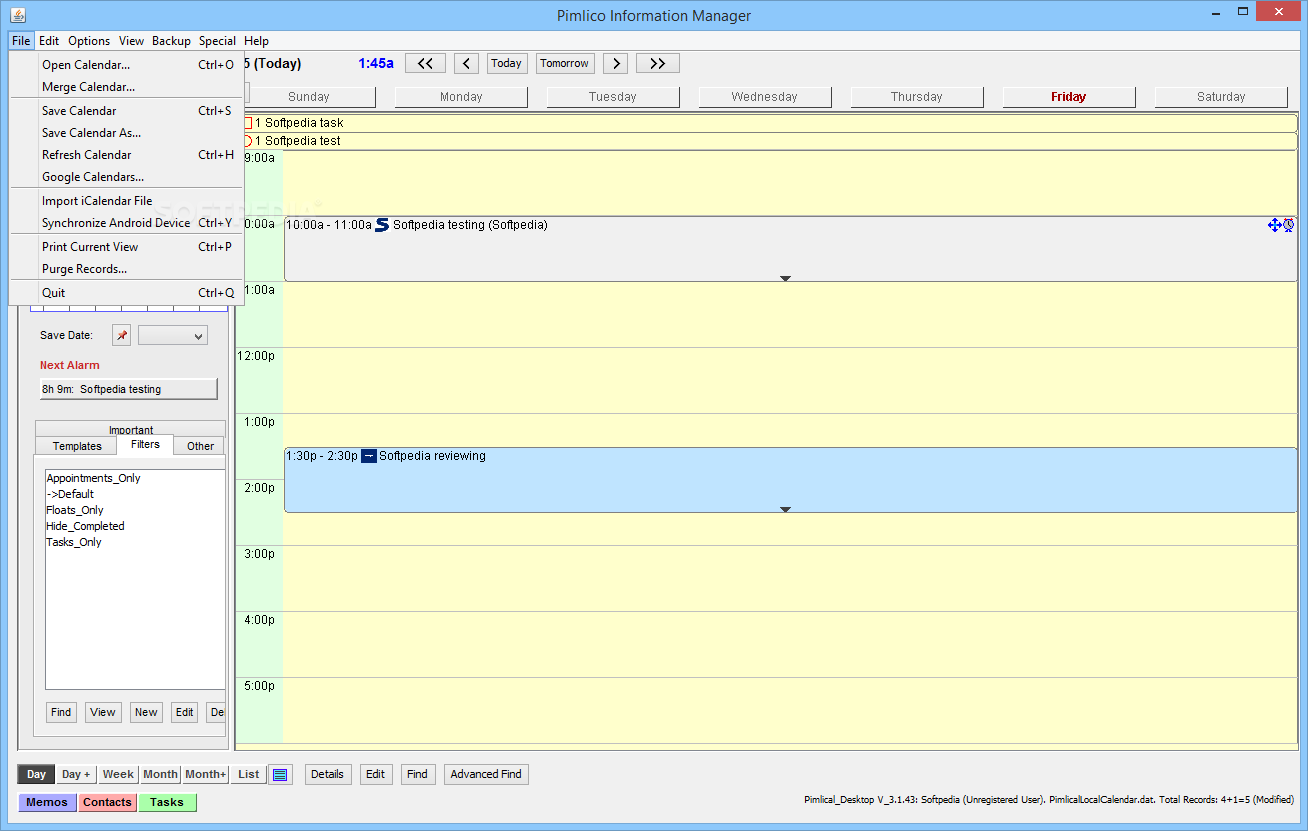Viewport: 1308px width, 831px height.
Task: Open the Save Date dropdown
Action: coord(173,335)
